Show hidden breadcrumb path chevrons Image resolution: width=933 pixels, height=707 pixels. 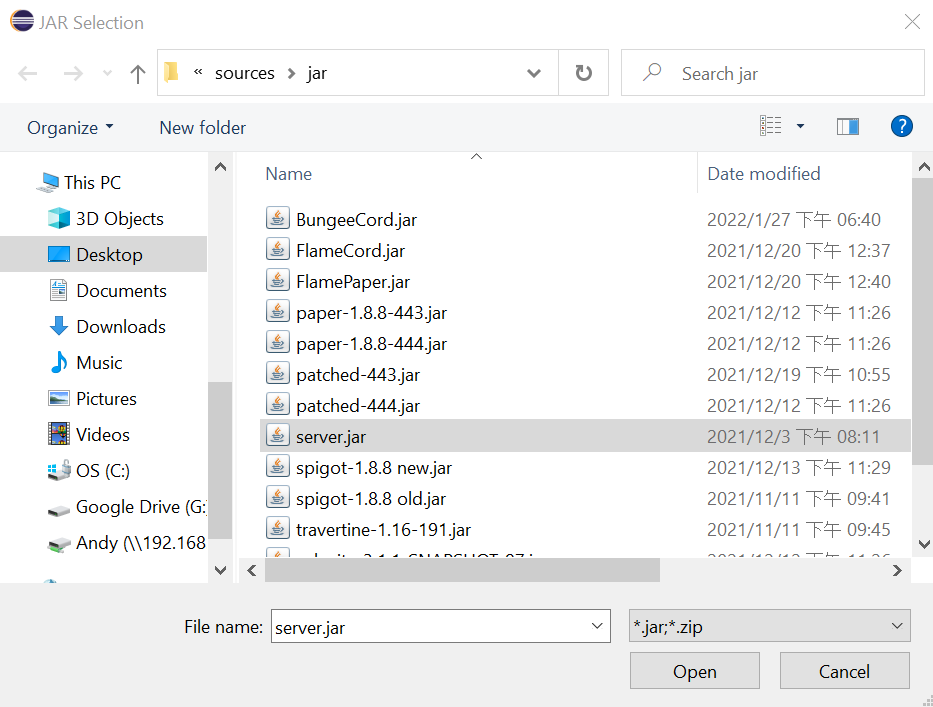point(198,72)
